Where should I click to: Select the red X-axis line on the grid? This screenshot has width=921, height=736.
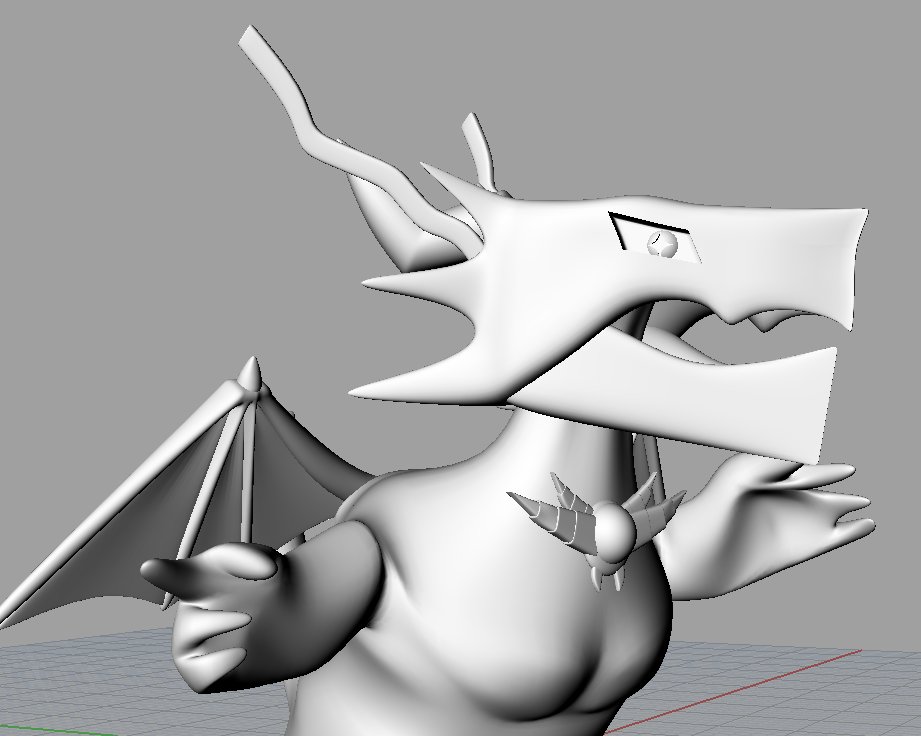point(734,691)
